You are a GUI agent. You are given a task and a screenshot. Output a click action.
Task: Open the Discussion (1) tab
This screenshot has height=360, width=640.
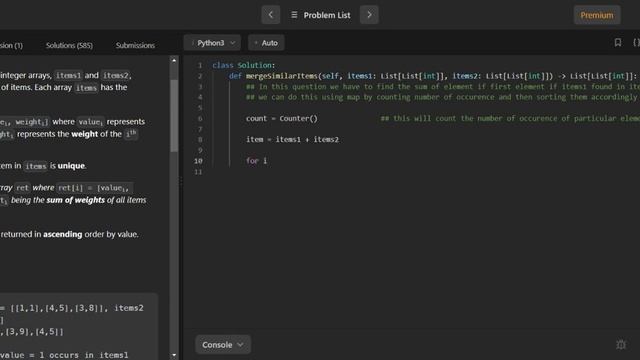(x=11, y=45)
